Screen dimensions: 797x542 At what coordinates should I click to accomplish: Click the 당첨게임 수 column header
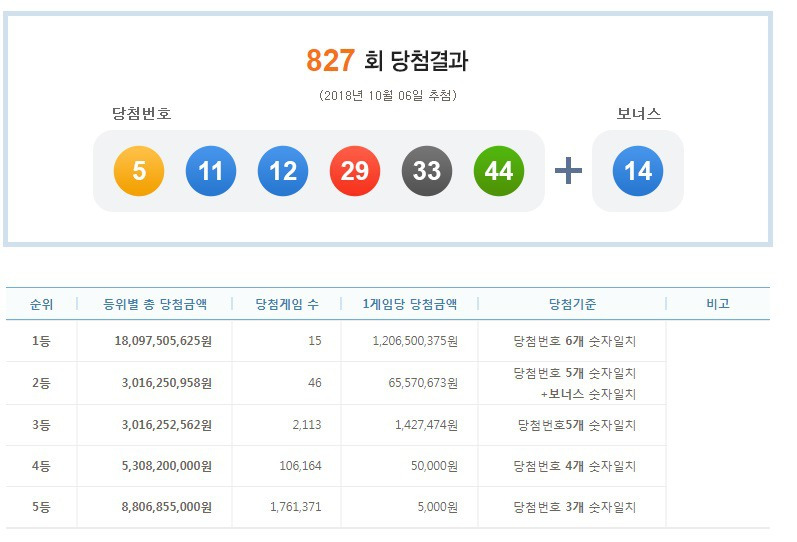pyautogui.click(x=287, y=304)
